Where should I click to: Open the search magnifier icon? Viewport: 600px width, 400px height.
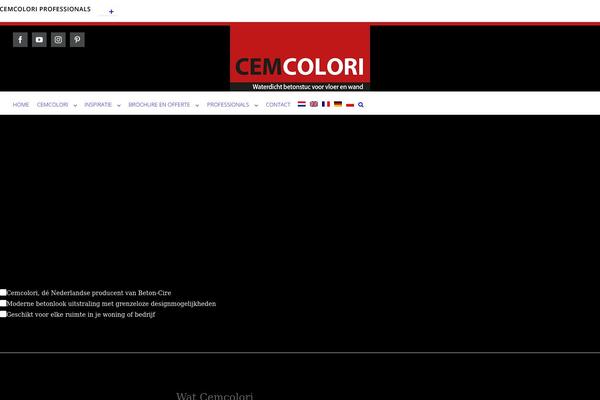361,104
